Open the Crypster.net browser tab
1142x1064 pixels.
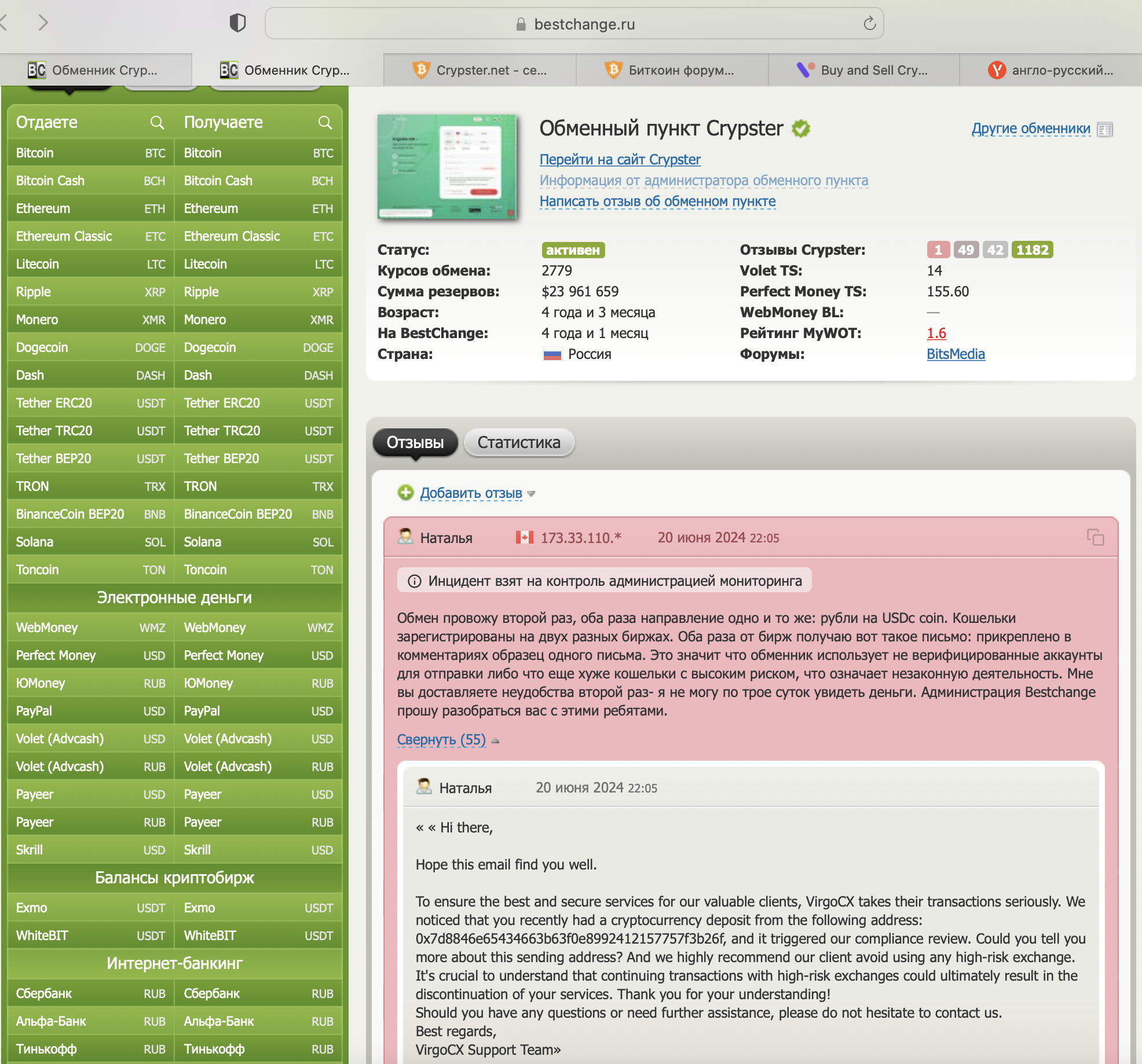tap(480, 70)
